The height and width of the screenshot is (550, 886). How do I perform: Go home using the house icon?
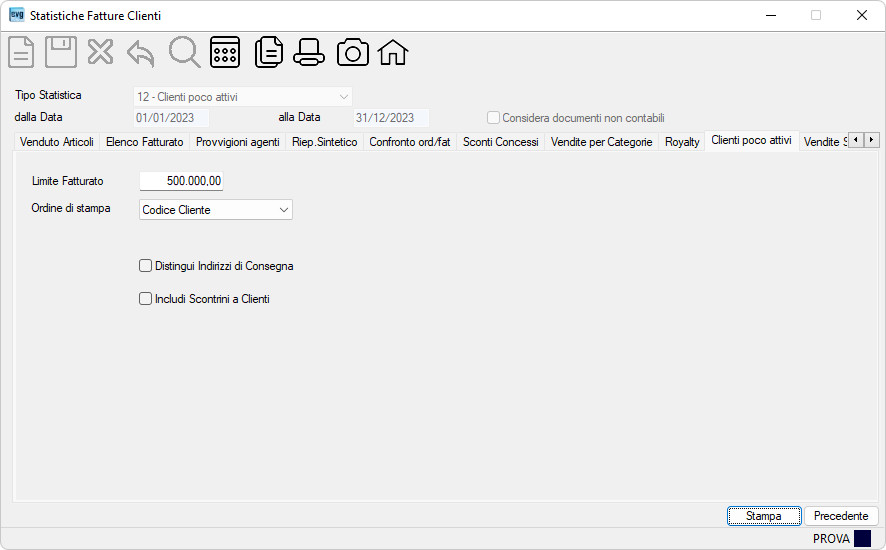pyautogui.click(x=393, y=53)
